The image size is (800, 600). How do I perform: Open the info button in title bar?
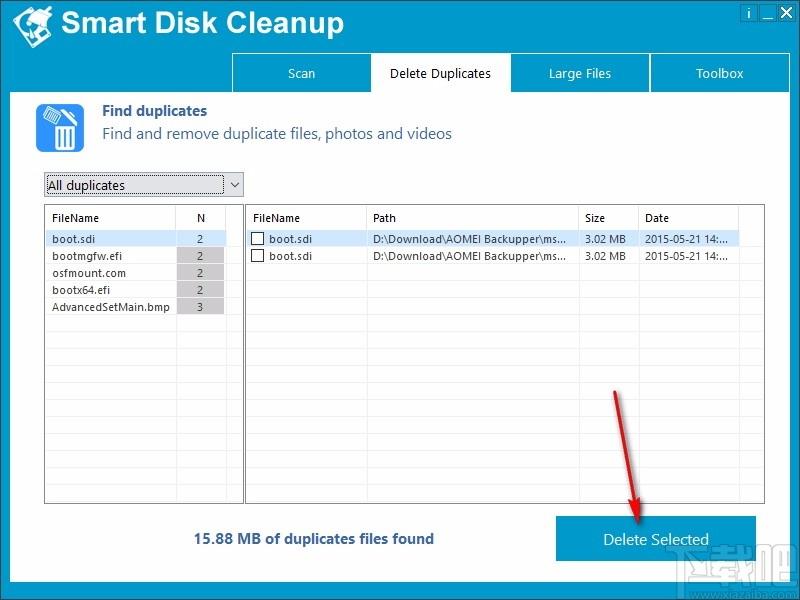(748, 13)
